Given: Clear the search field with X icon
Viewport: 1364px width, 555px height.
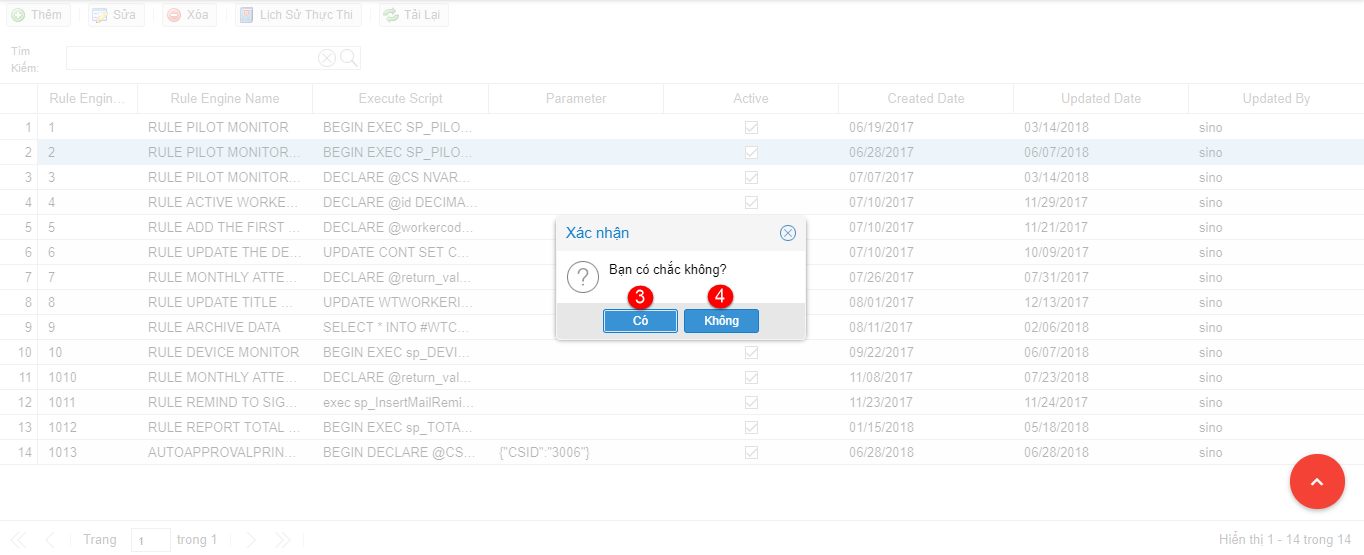Looking at the screenshot, I should click(x=326, y=58).
